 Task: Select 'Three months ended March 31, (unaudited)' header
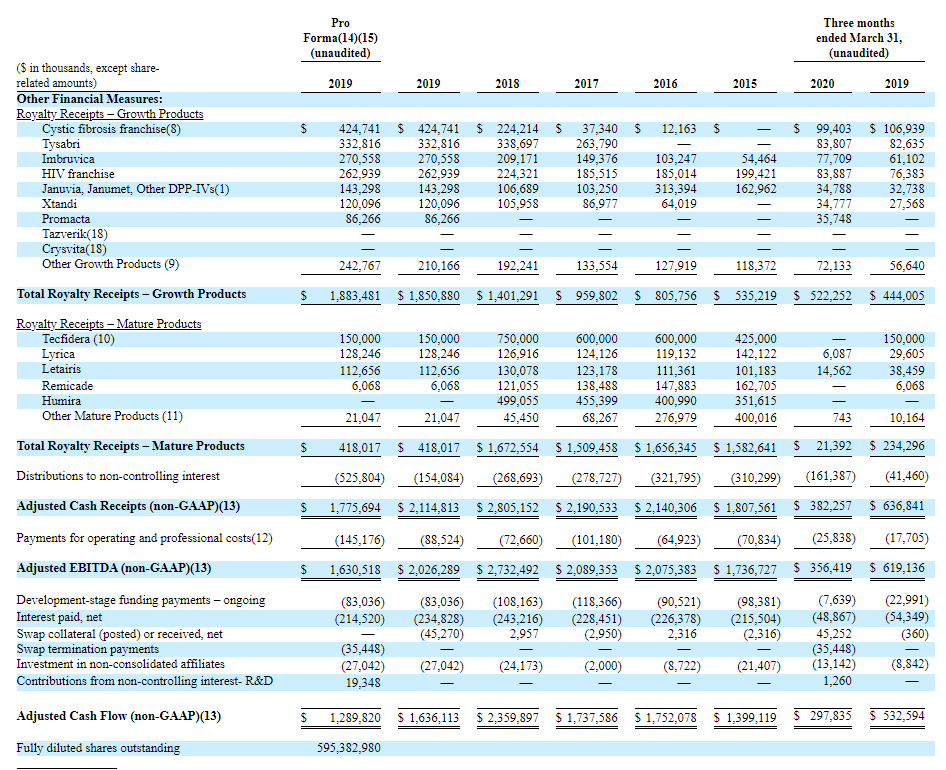pos(859,38)
